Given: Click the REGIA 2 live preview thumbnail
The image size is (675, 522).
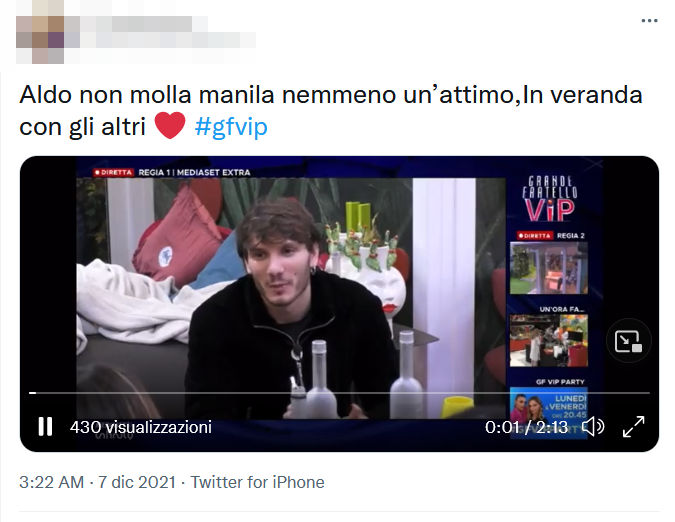Looking at the screenshot, I should pyautogui.click(x=548, y=268).
